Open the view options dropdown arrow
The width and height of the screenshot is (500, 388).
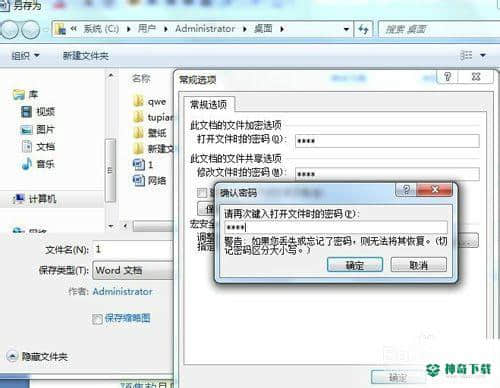(483, 55)
